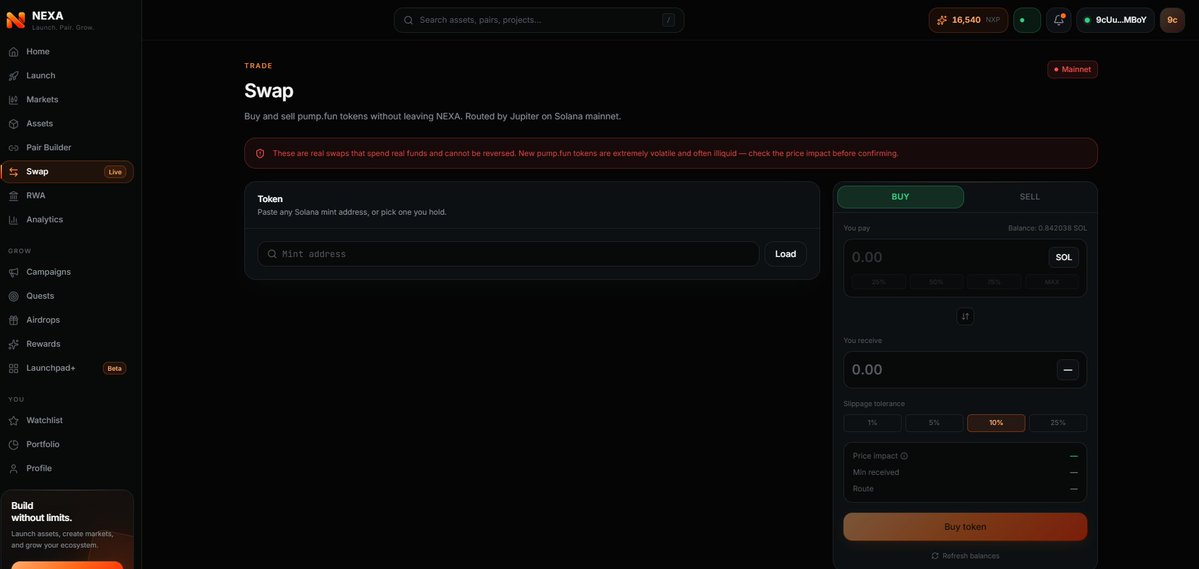Click the Price impact info icon

point(904,456)
